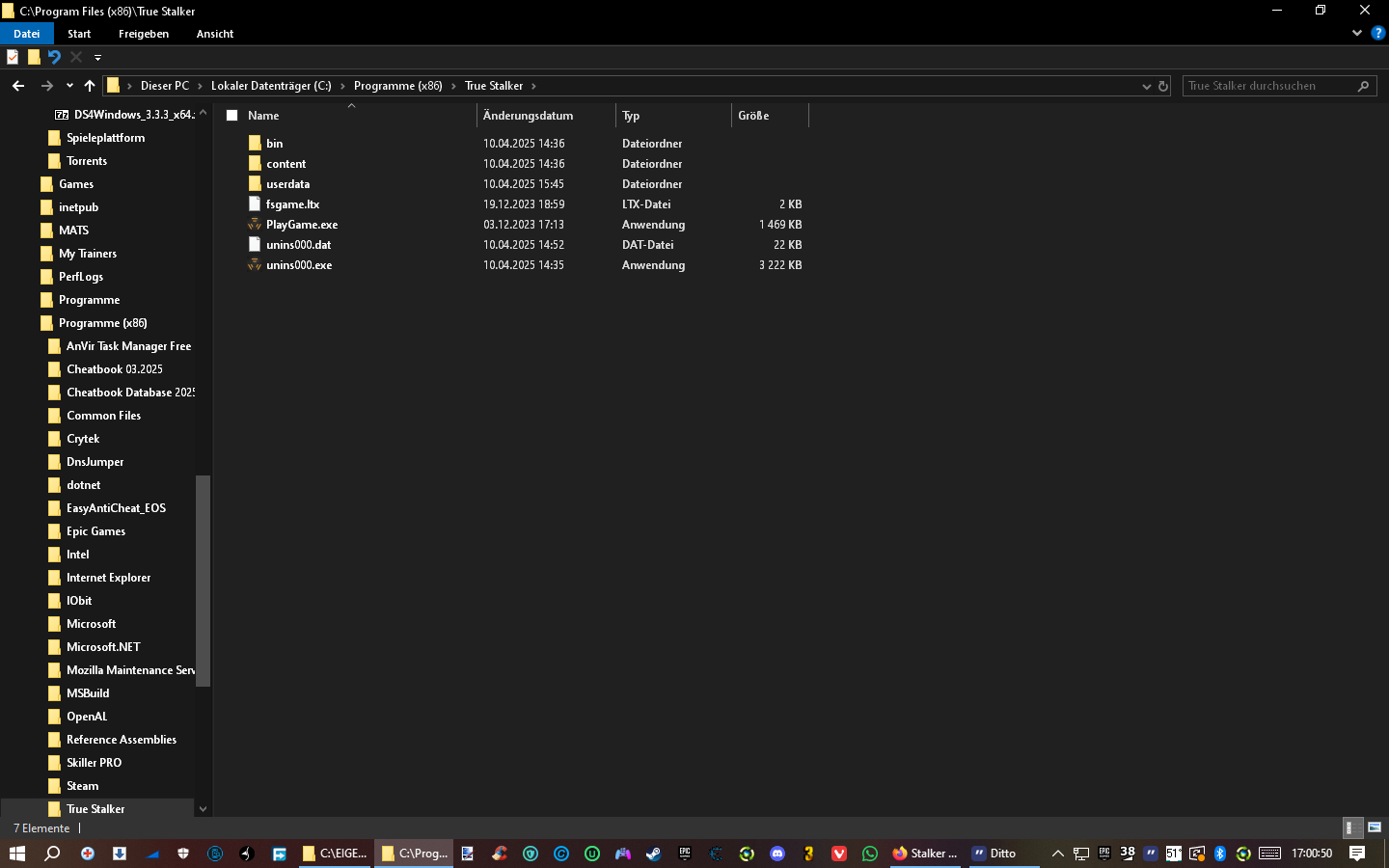Click the search magnifier icon in search box
The height and width of the screenshot is (868, 1389).
[1363, 86]
